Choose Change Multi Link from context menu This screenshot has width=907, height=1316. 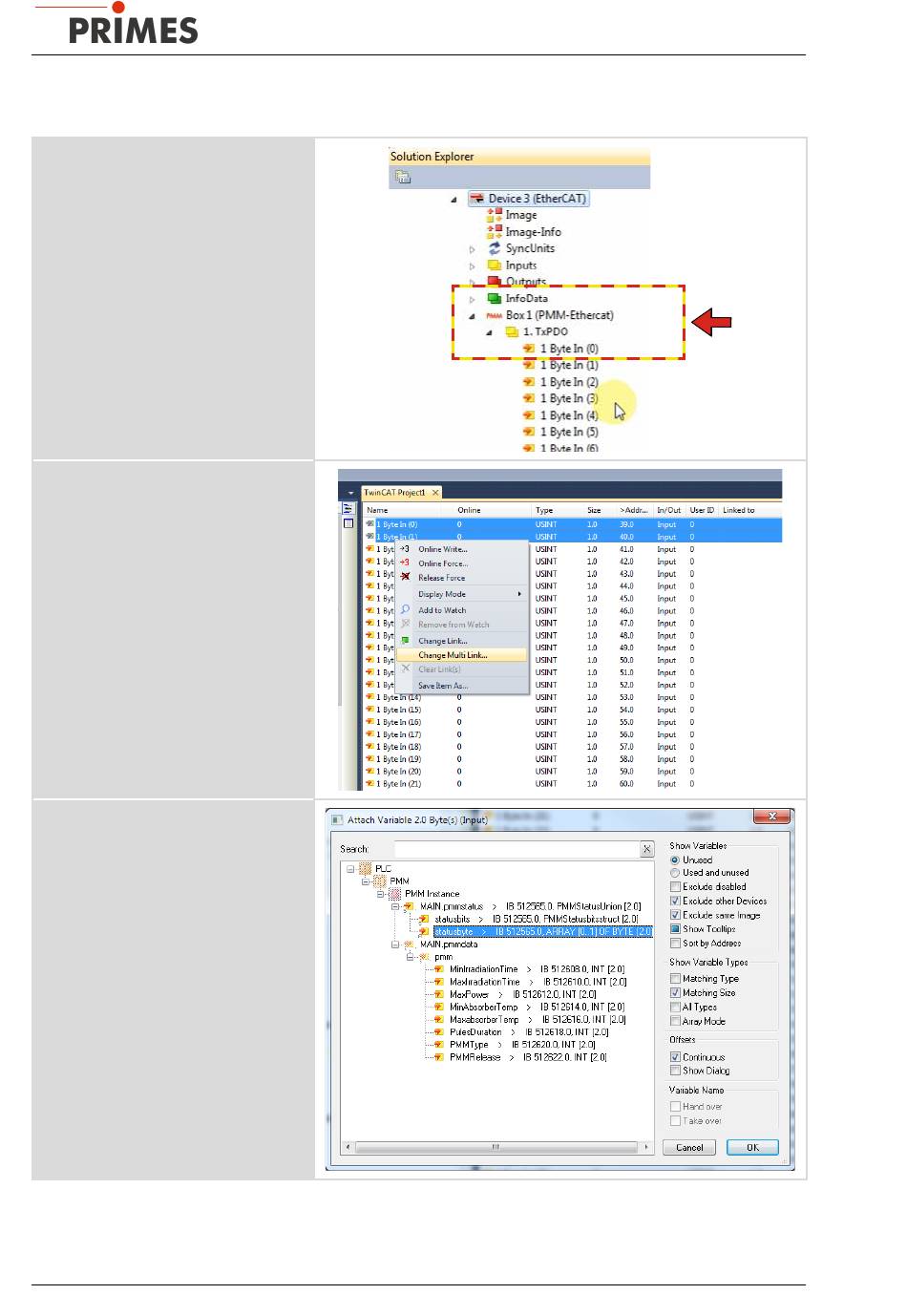(x=462, y=655)
